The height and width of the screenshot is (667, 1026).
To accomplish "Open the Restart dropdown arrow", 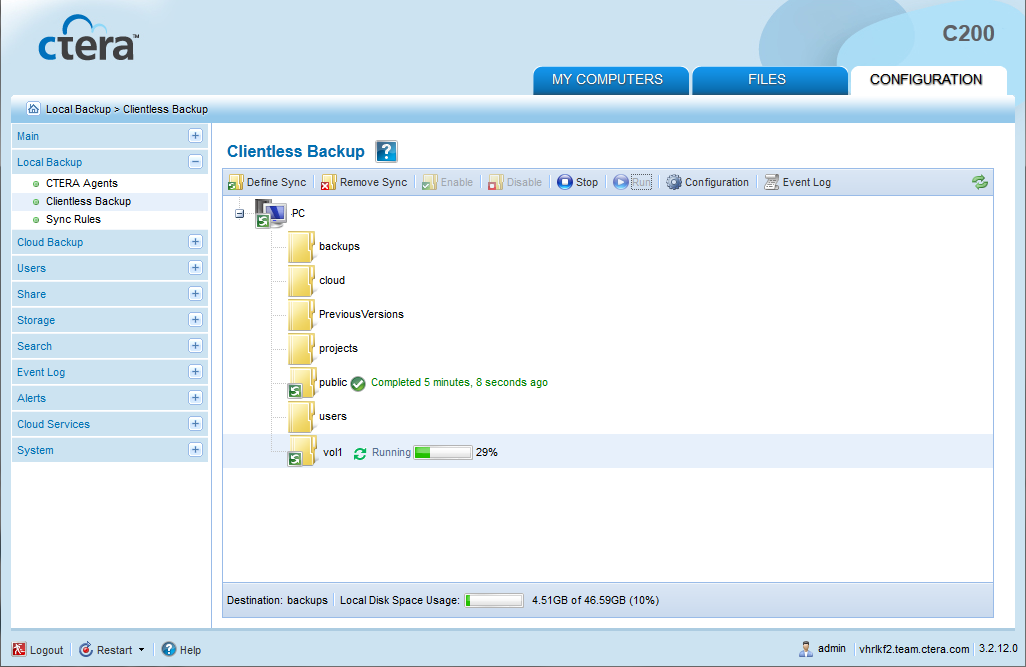I will [x=141, y=650].
